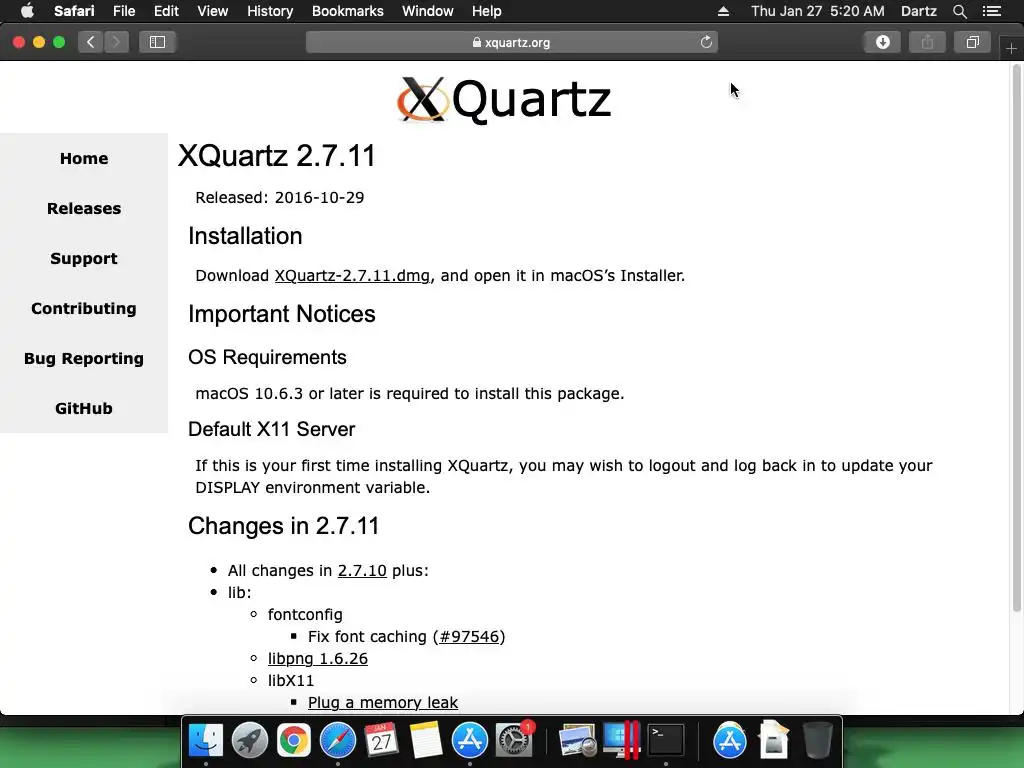Click the page vertical scrollbar
The width and height of the screenshot is (1024, 768).
1016,340
